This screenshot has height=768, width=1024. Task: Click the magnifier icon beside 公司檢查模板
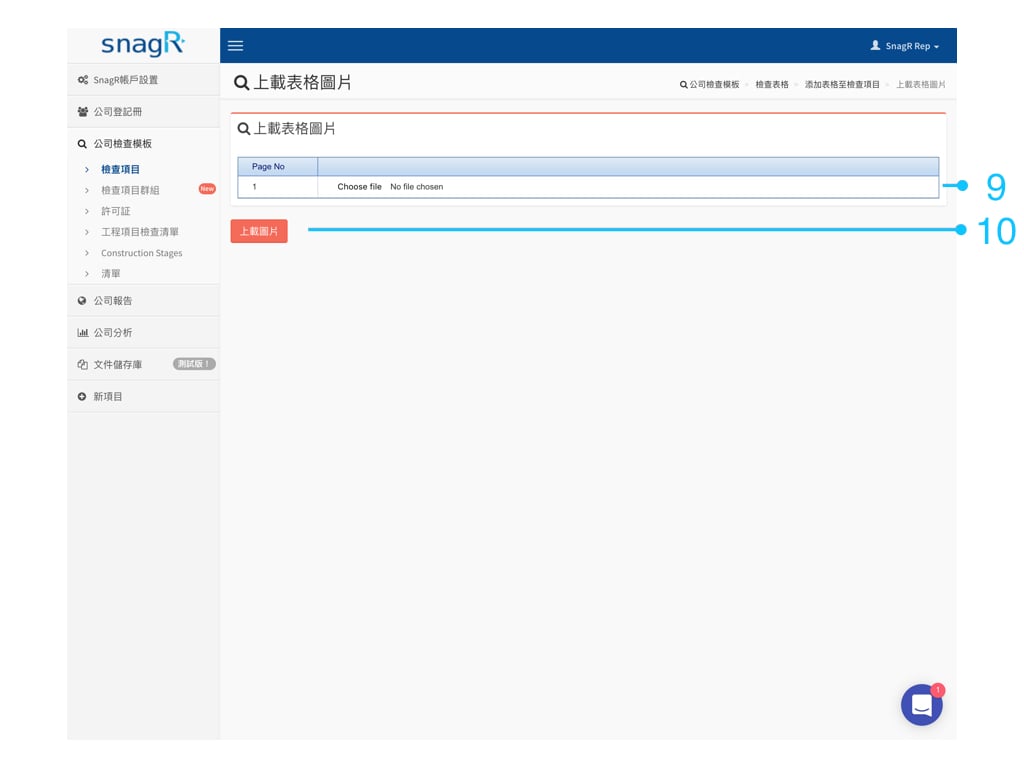click(x=82, y=144)
